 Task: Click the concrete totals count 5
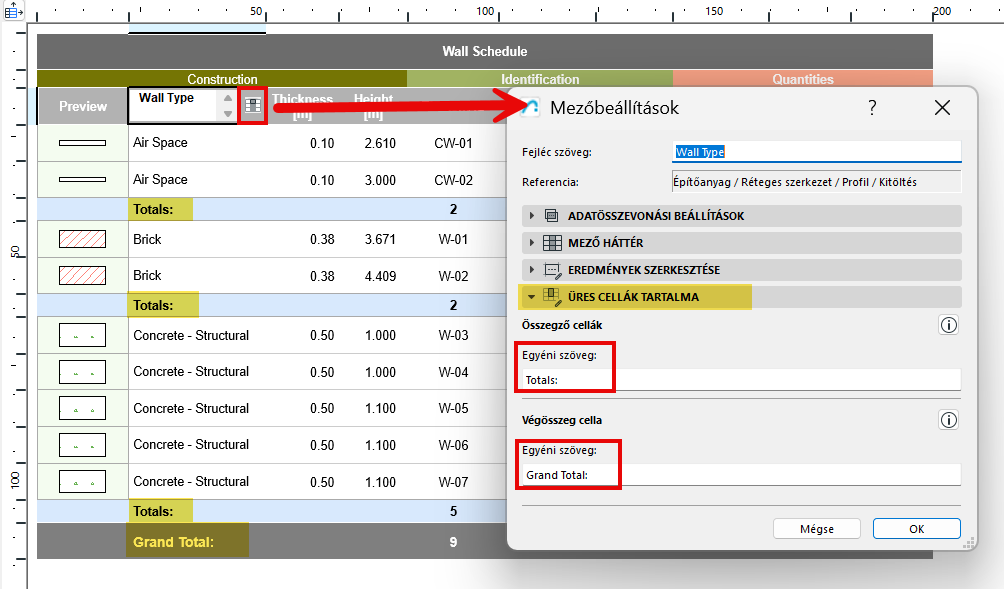point(453,512)
